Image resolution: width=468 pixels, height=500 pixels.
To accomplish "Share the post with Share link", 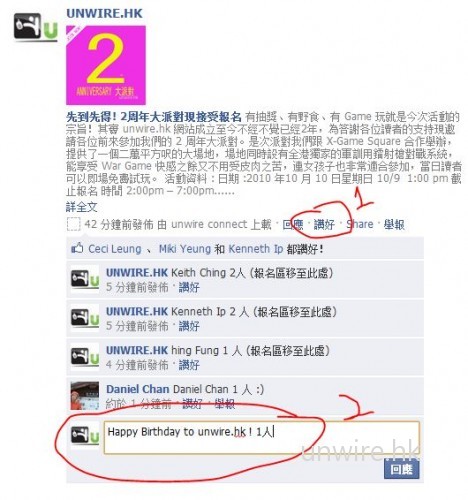I will click(360, 224).
